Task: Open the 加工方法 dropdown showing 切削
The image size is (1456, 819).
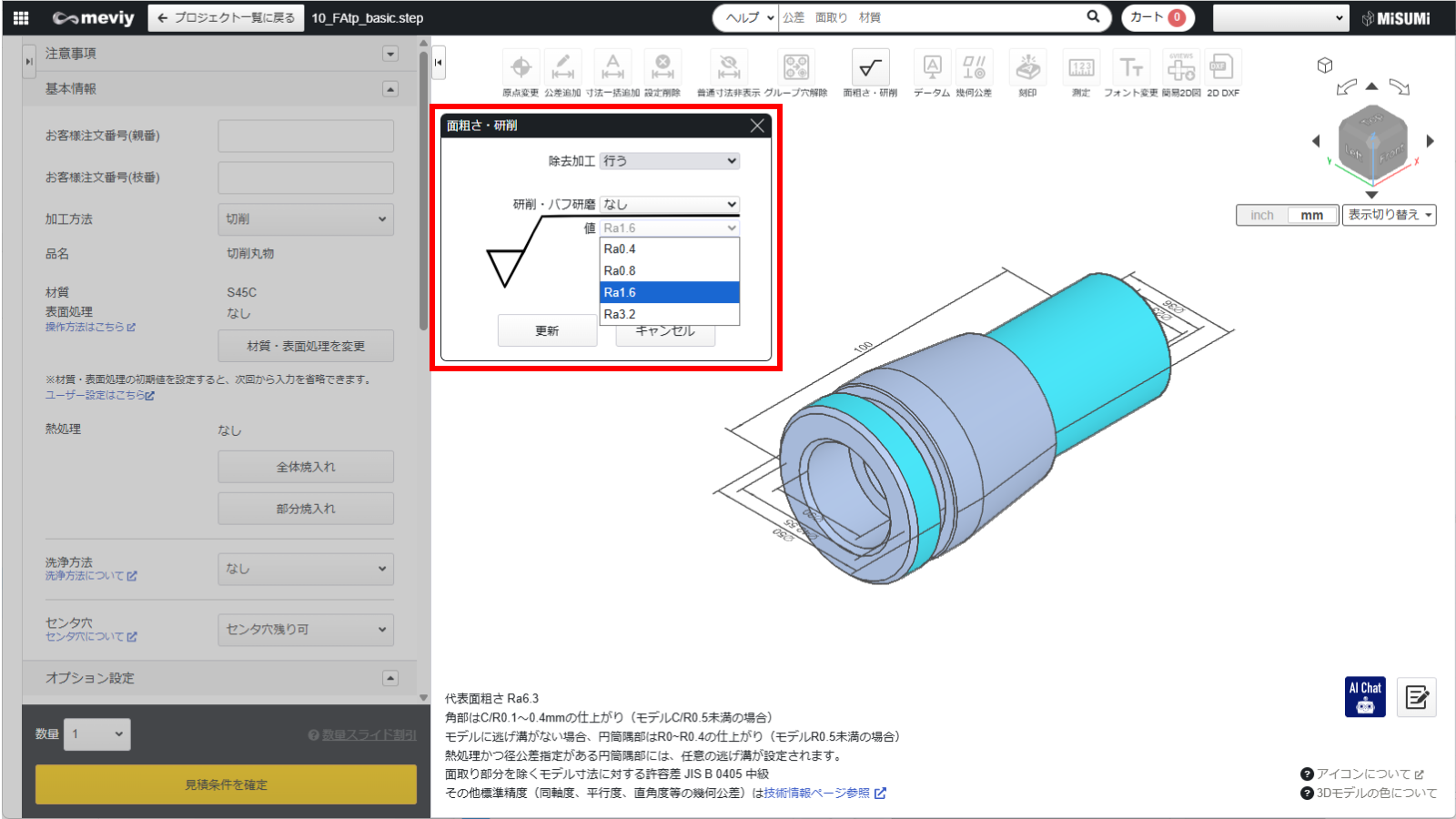Action: (x=306, y=219)
